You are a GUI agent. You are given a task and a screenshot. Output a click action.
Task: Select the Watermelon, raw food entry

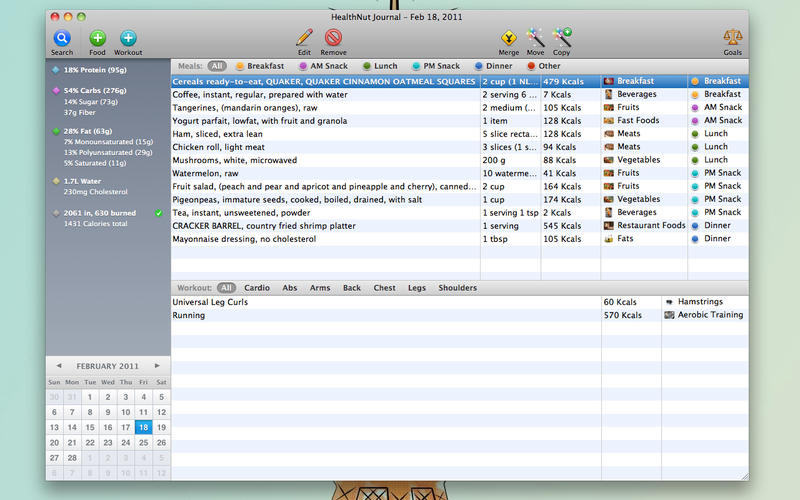coord(460,173)
